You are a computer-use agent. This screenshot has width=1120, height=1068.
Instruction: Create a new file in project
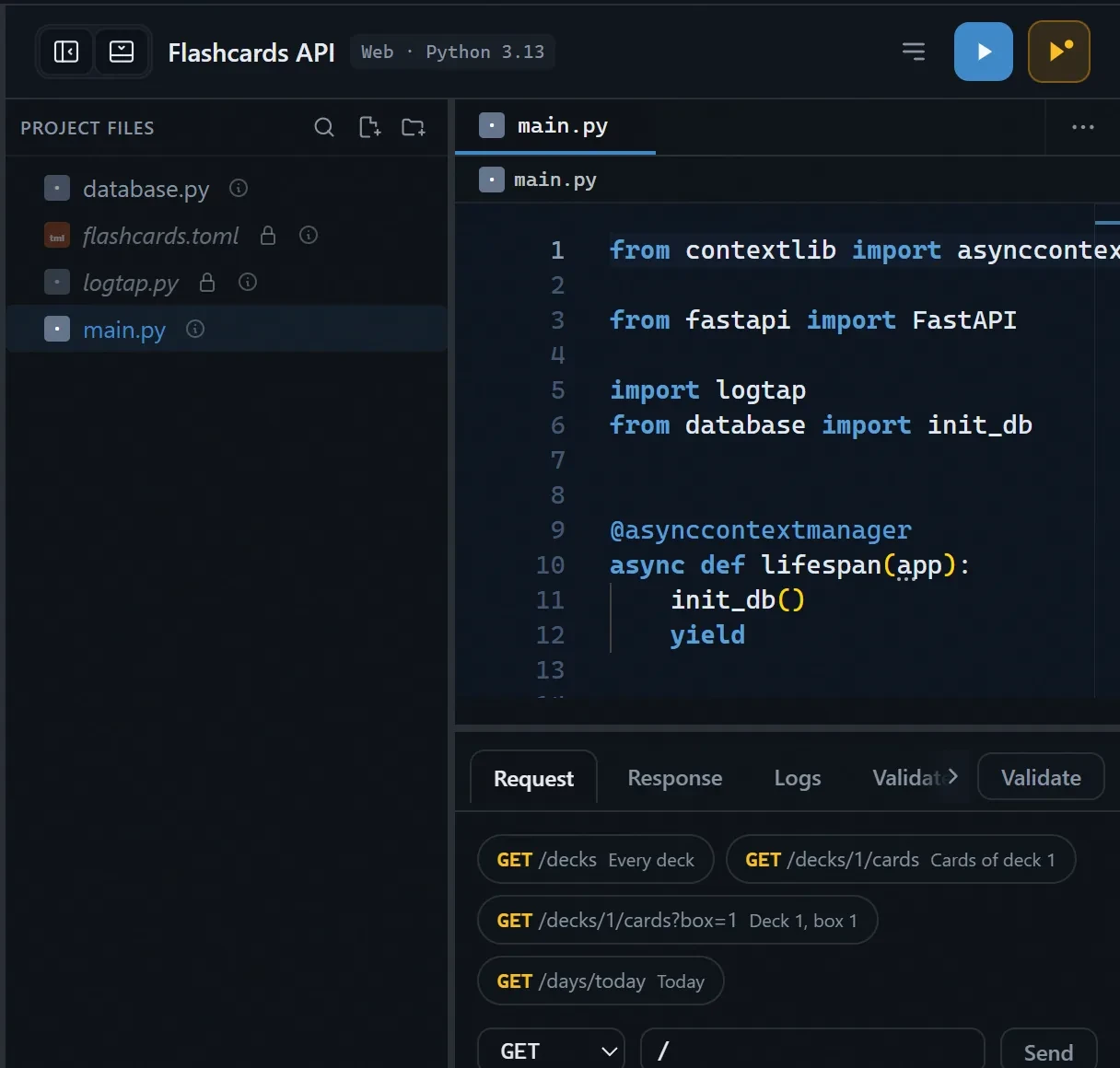coord(369,127)
